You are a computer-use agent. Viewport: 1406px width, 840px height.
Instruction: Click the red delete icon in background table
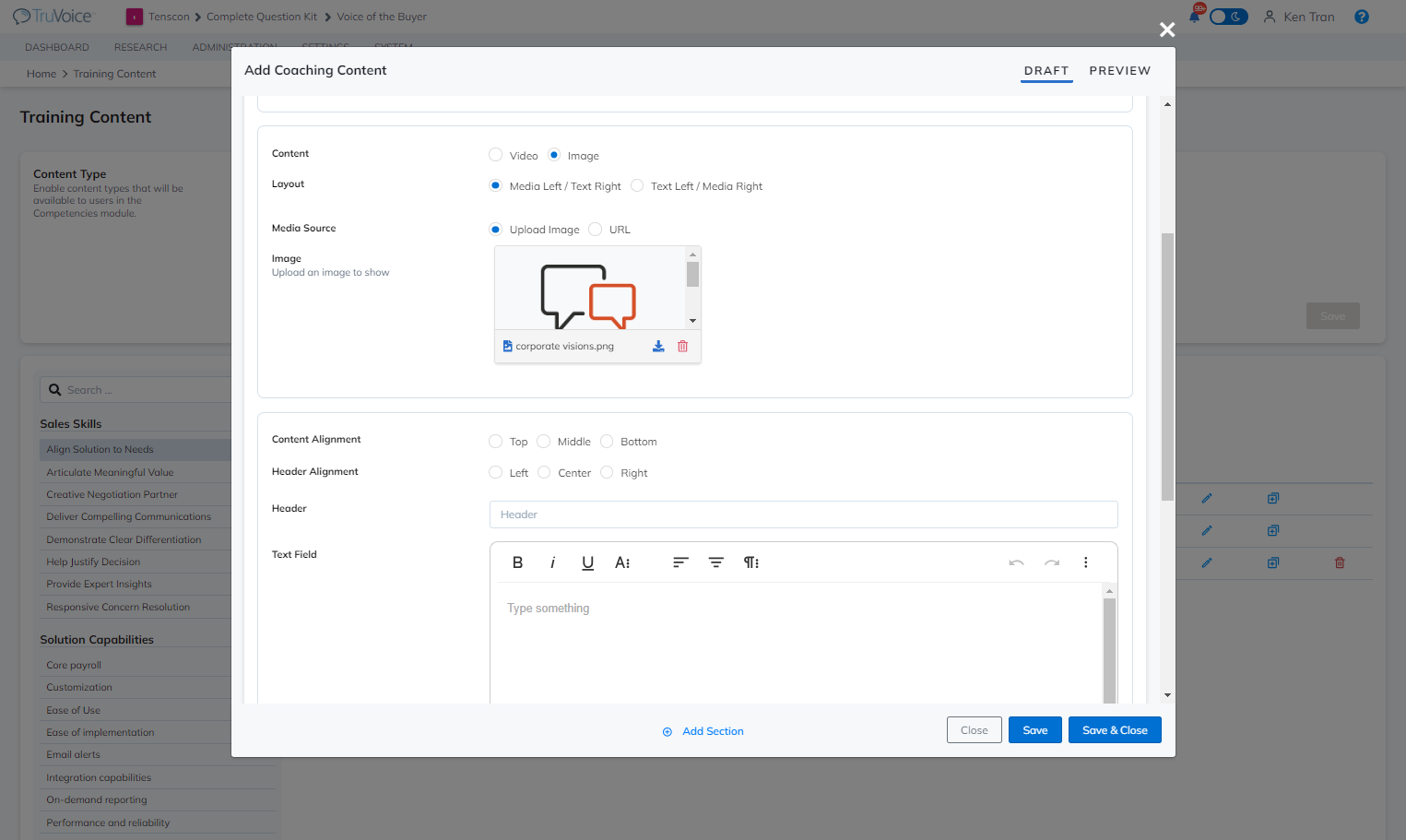click(x=1340, y=562)
